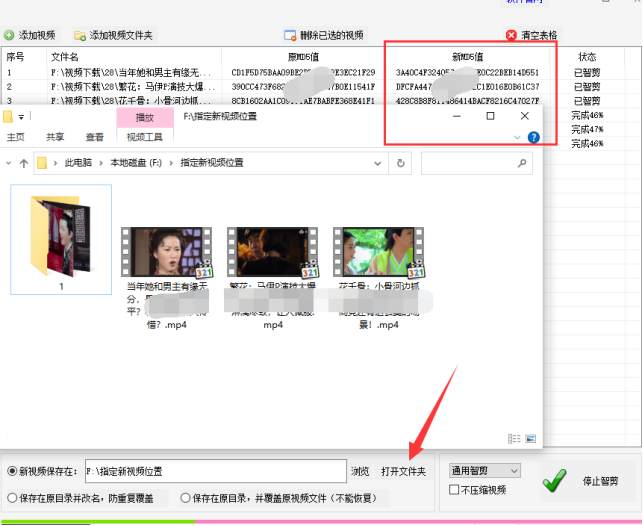Viewport: 643px width, 526px height.
Task: Click the folder icon in address bar
Action: 42,164
